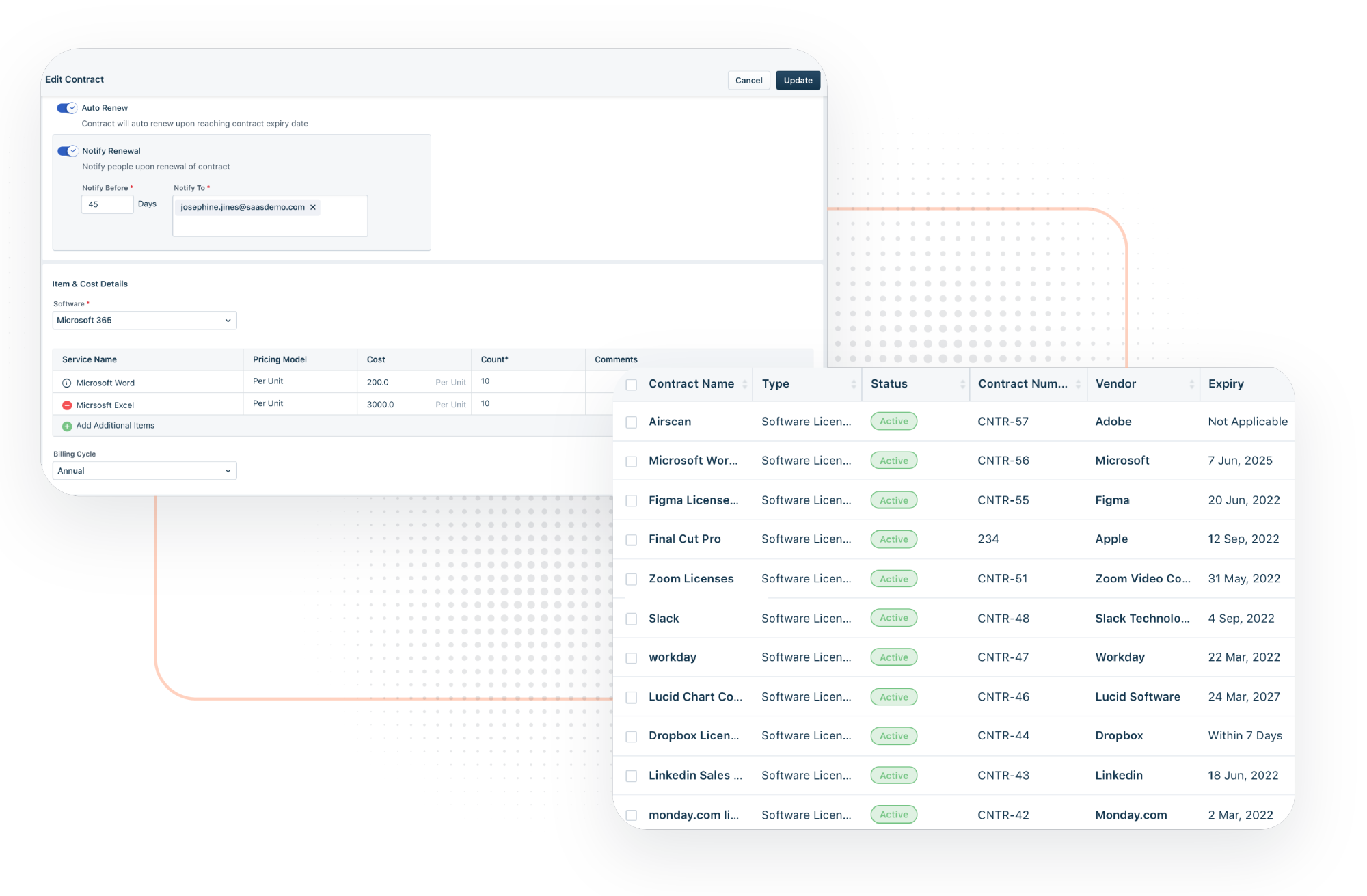Click the green plus Add Additional Items icon
This screenshot has width=1367, height=896.
[66, 425]
